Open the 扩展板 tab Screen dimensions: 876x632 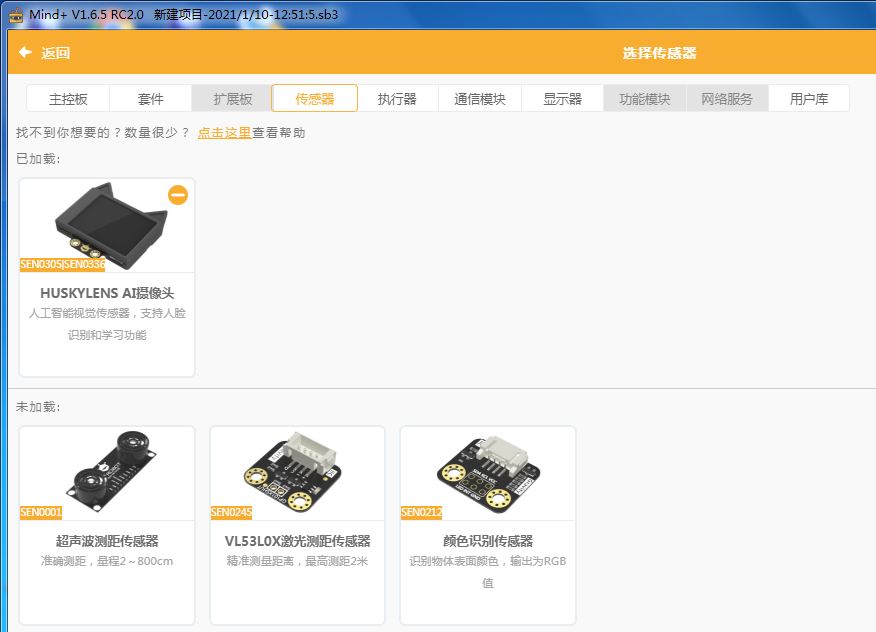coord(232,99)
